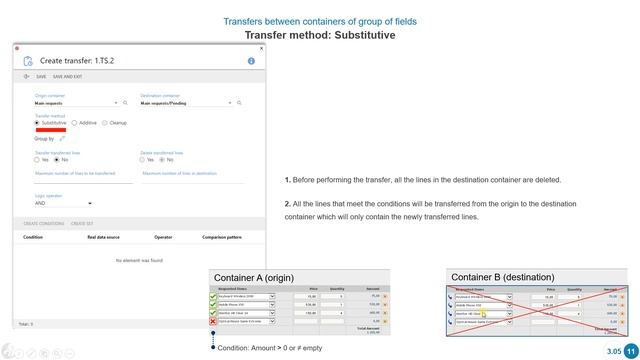Delete Optical Mouse row in Container B
This screenshot has height=360, width=640.
pos(622,322)
